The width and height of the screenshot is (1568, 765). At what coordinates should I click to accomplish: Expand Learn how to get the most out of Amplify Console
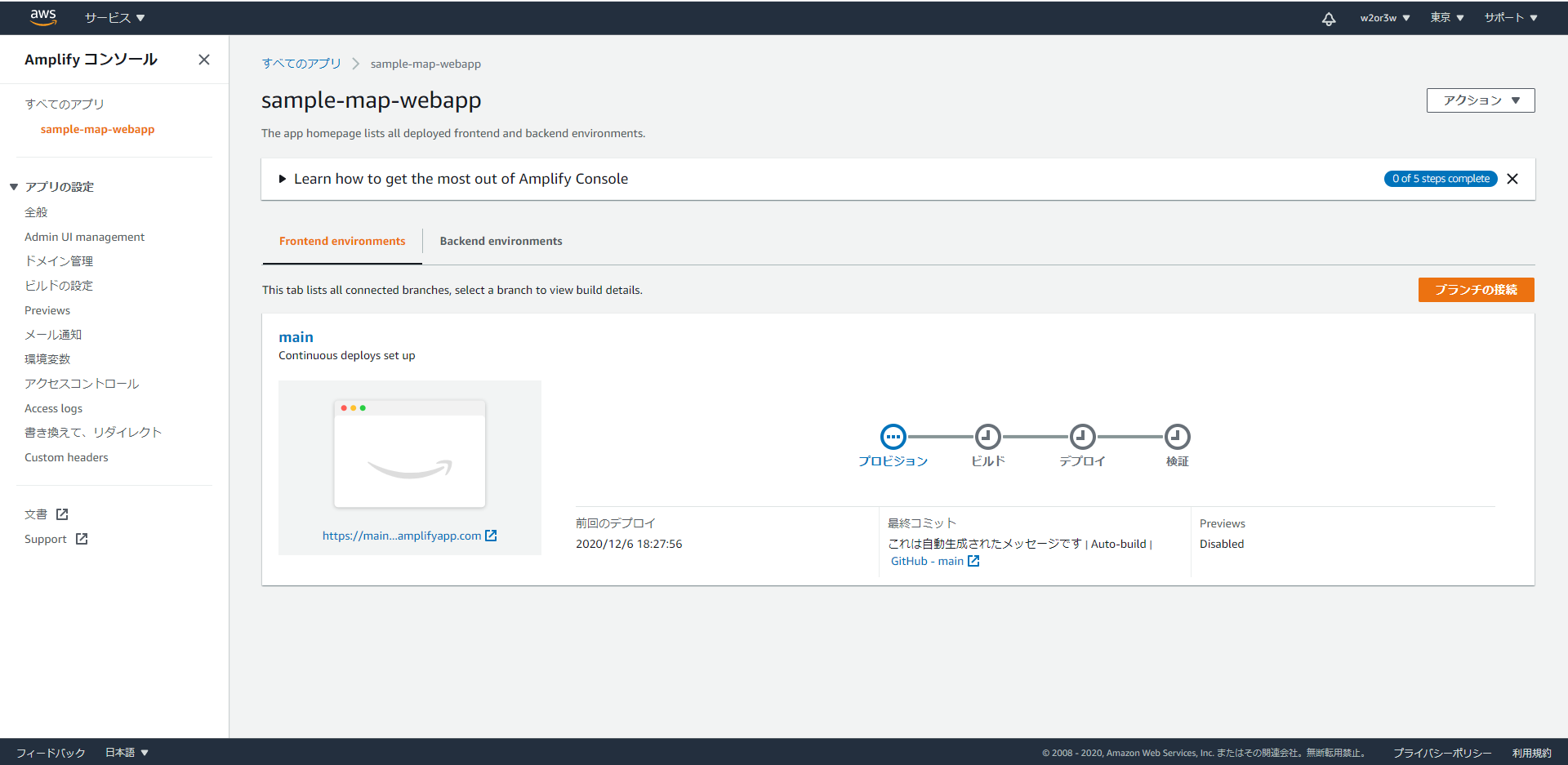click(x=453, y=179)
